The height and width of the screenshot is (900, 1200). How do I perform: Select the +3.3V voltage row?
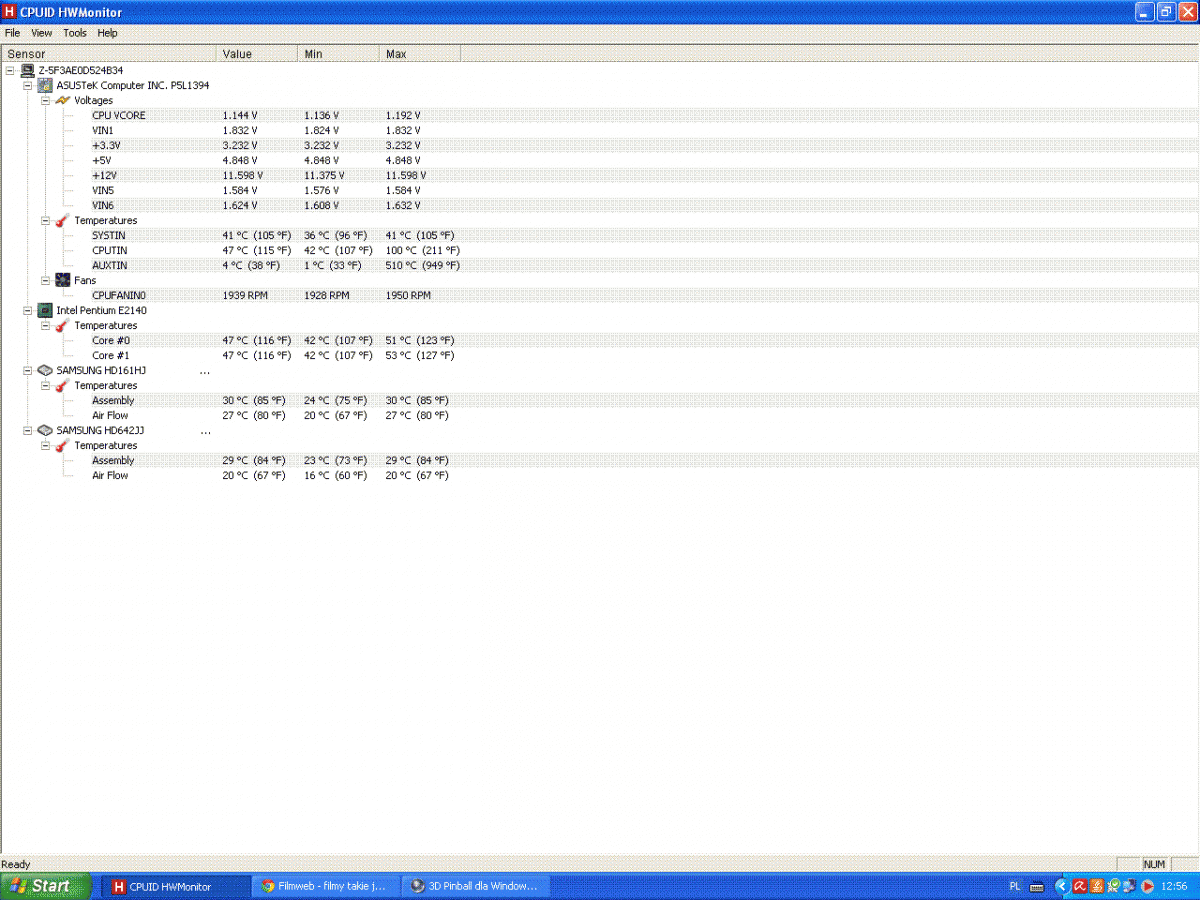click(600, 145)
